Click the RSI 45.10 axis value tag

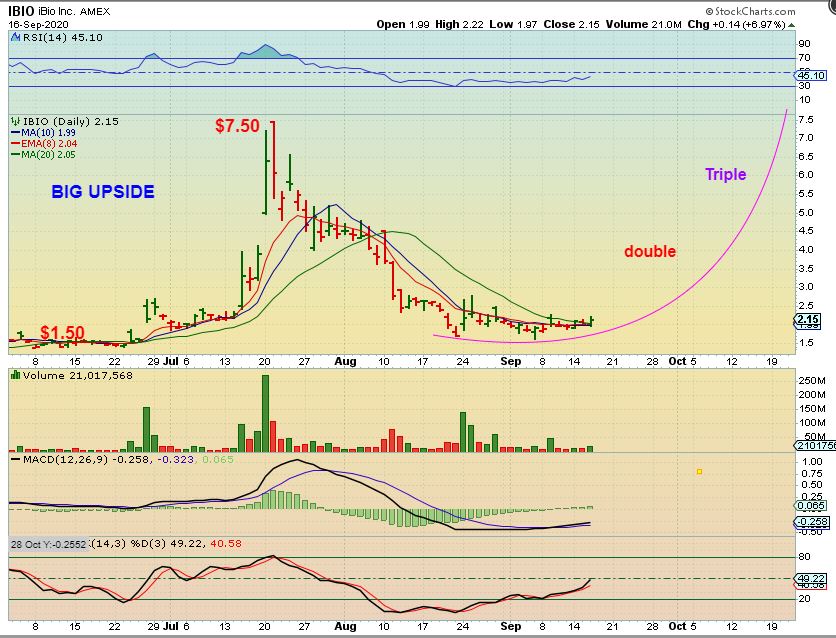point(811,76)
